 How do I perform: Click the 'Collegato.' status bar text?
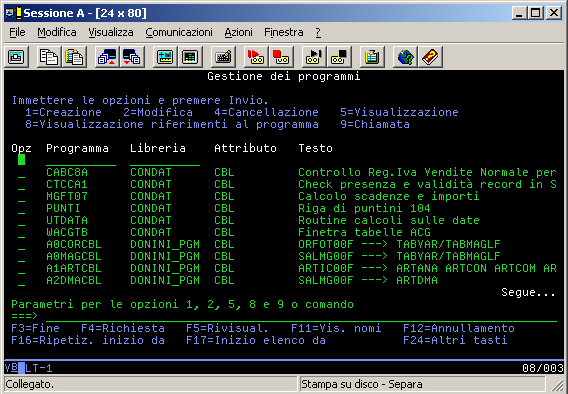click(x=29, y=384)
